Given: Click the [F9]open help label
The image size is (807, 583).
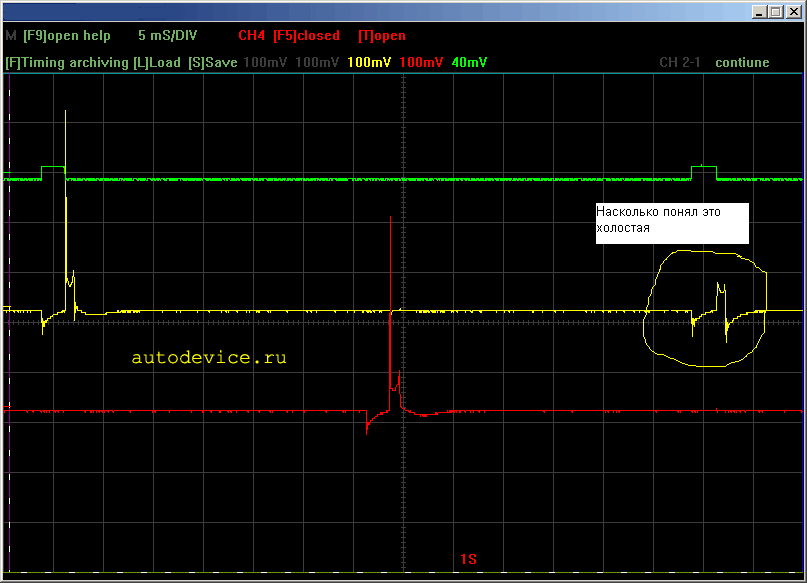Looking at the screenshot, I should tap(67, 36).
